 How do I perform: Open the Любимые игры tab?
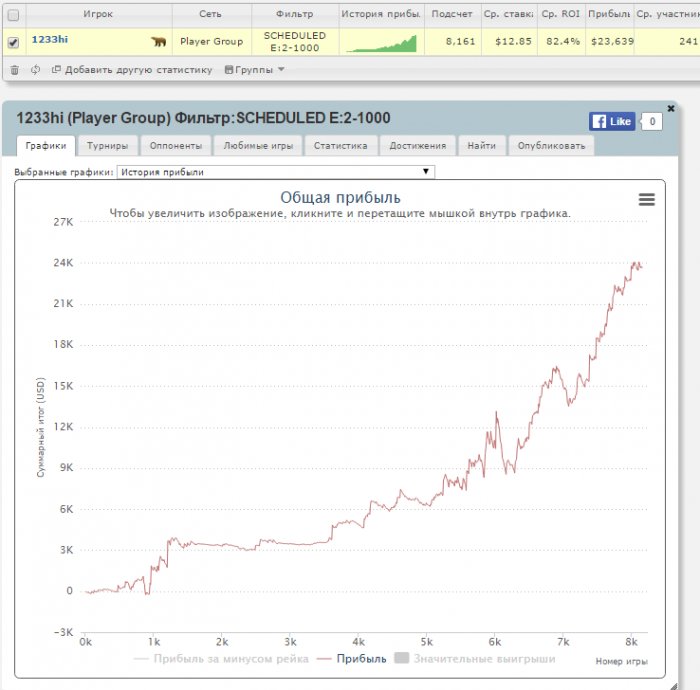pos(258,146)
